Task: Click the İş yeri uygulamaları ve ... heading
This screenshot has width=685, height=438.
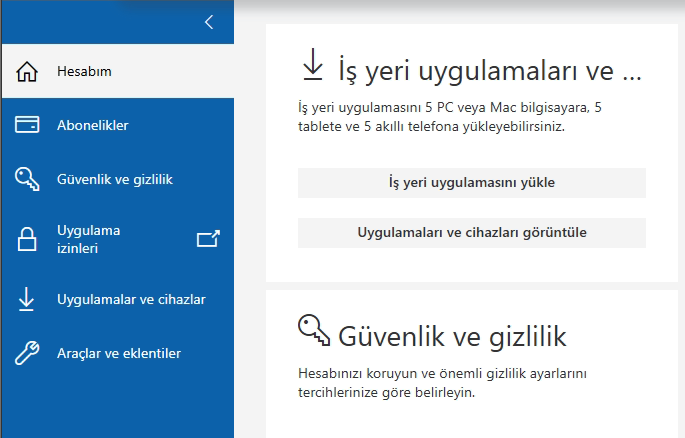Action: [489, 70]
